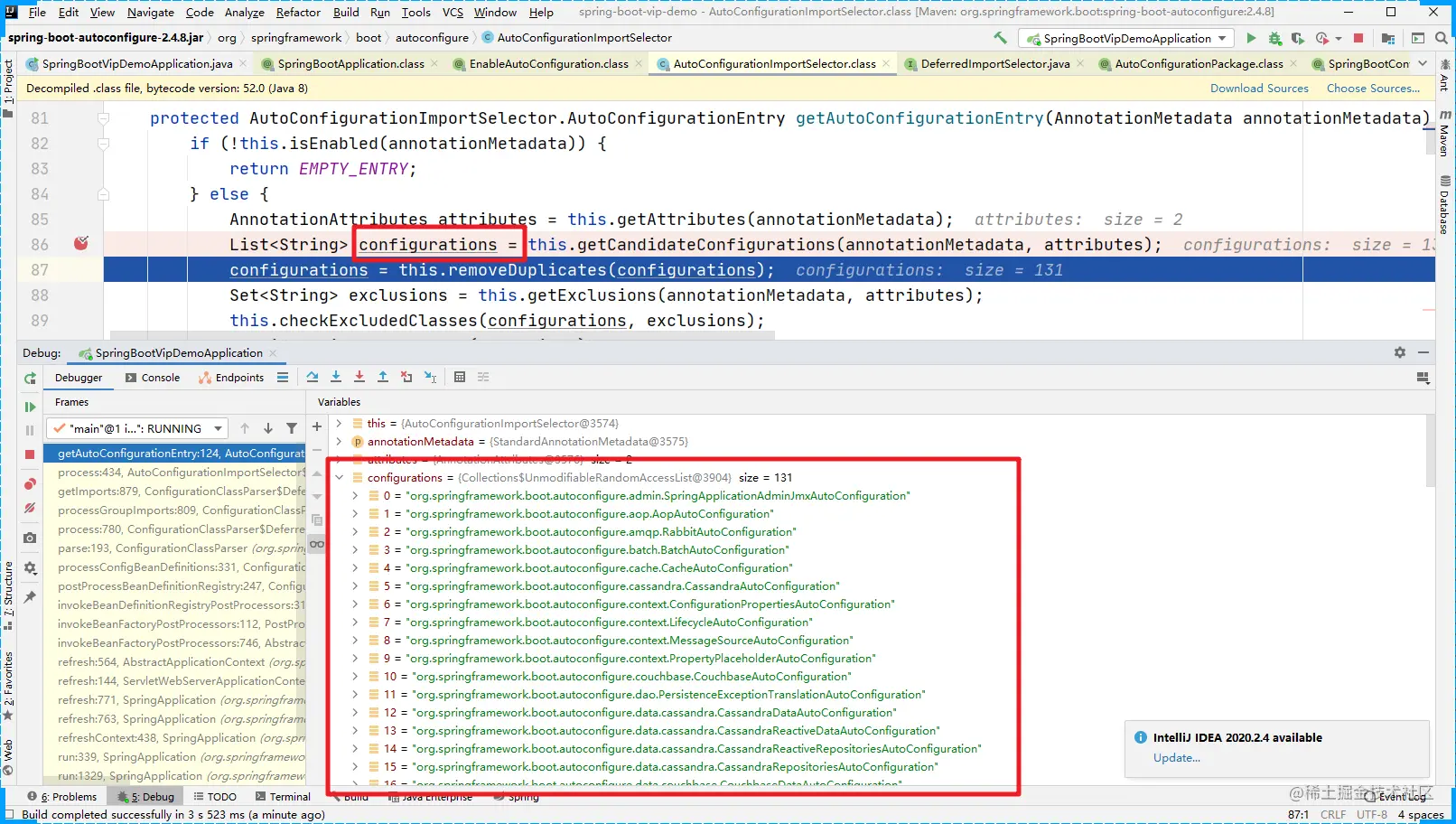Click Show Execution Point icon beside Endpoints
1456x824 pixels.
(x=283, y=377)
